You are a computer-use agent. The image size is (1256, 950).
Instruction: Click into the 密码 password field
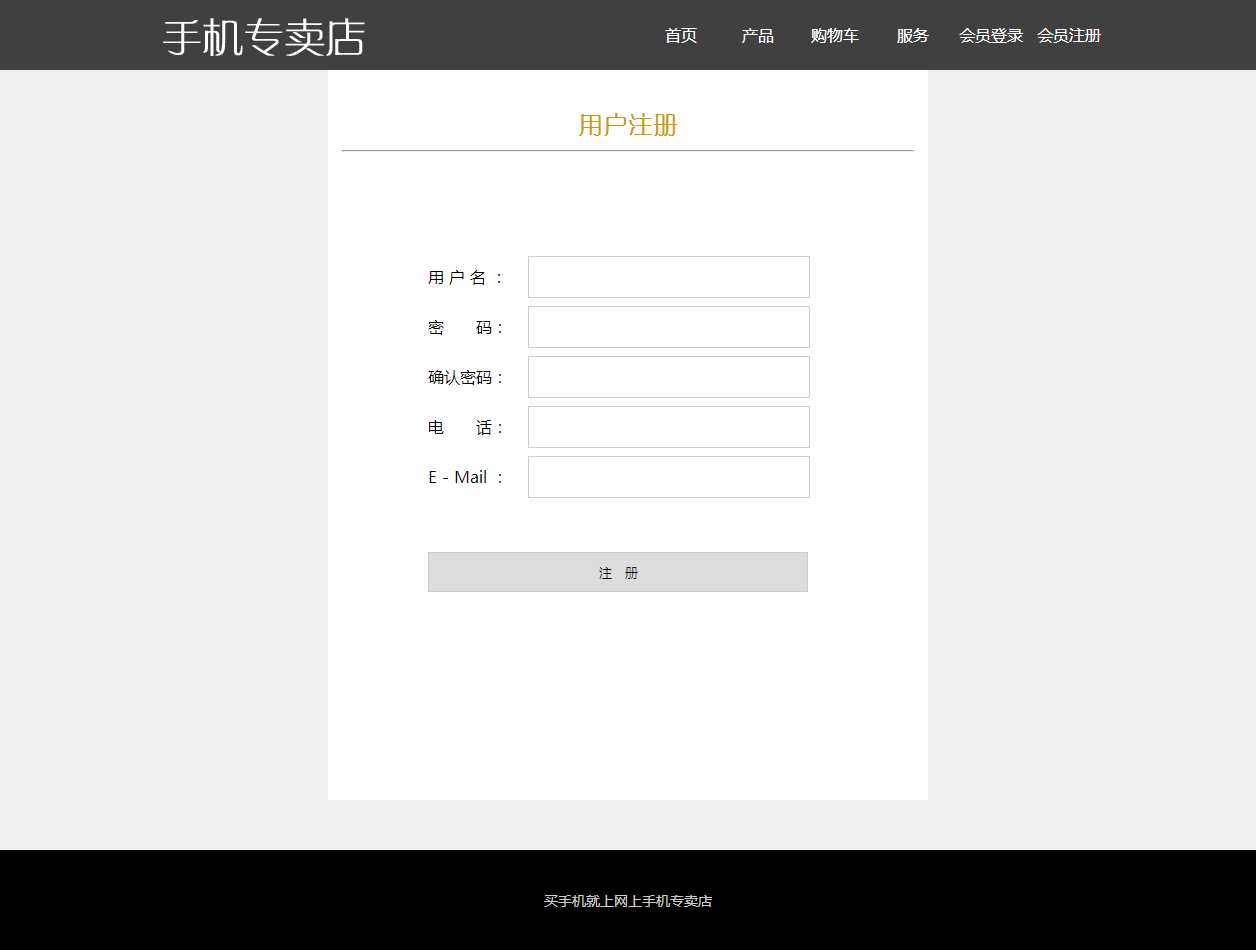tap(668, 327)
